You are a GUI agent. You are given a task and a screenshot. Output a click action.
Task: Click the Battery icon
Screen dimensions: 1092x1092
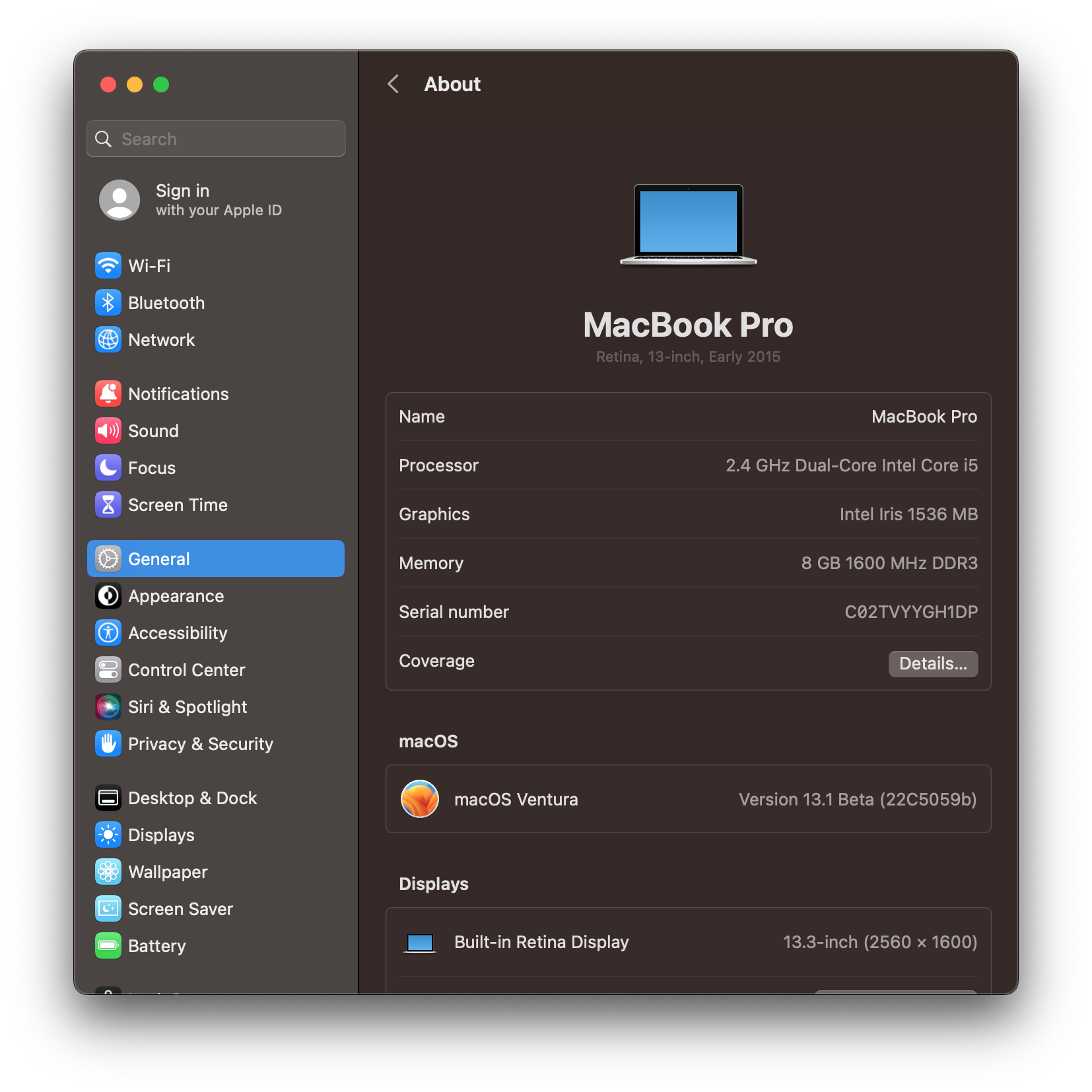pos(108,946)
